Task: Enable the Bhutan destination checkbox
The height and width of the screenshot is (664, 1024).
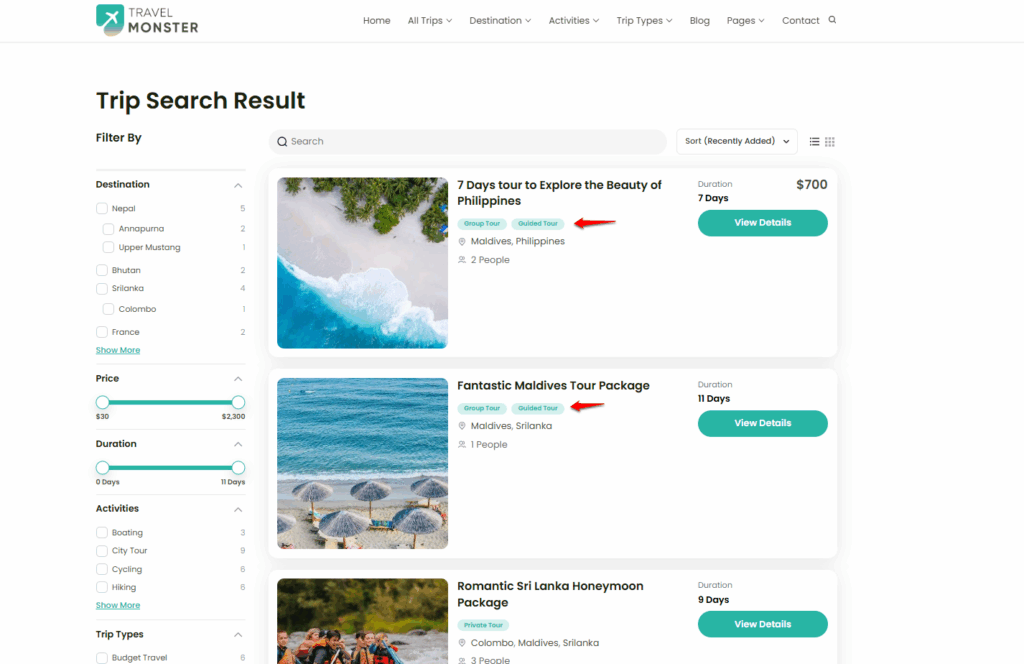Action: coord(102,271)
